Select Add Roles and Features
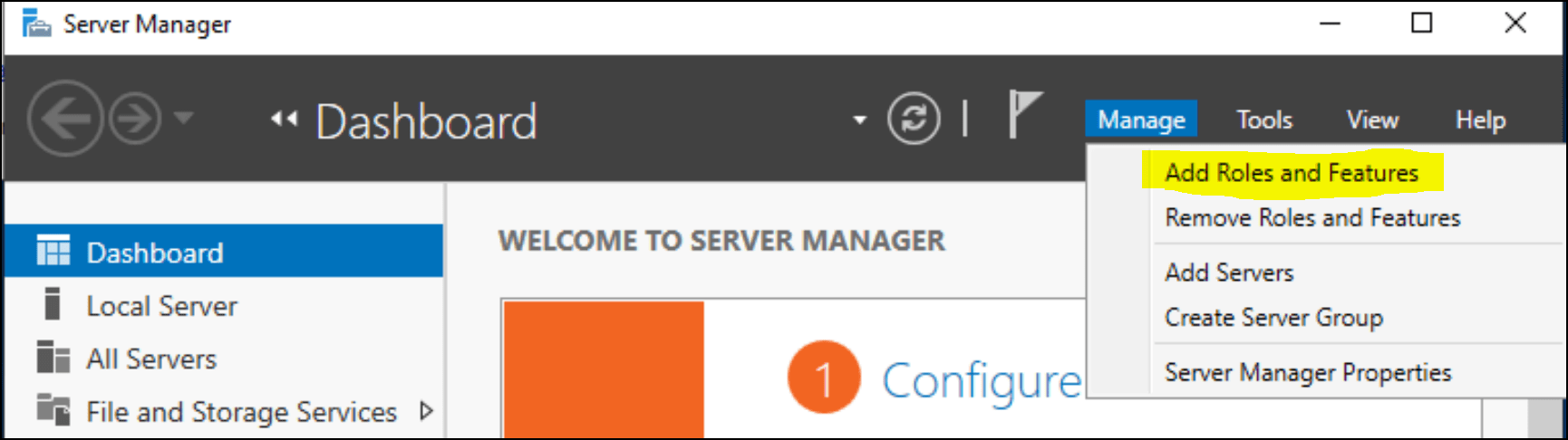Screen dimensions: 1568x440 pos(1292,172)
